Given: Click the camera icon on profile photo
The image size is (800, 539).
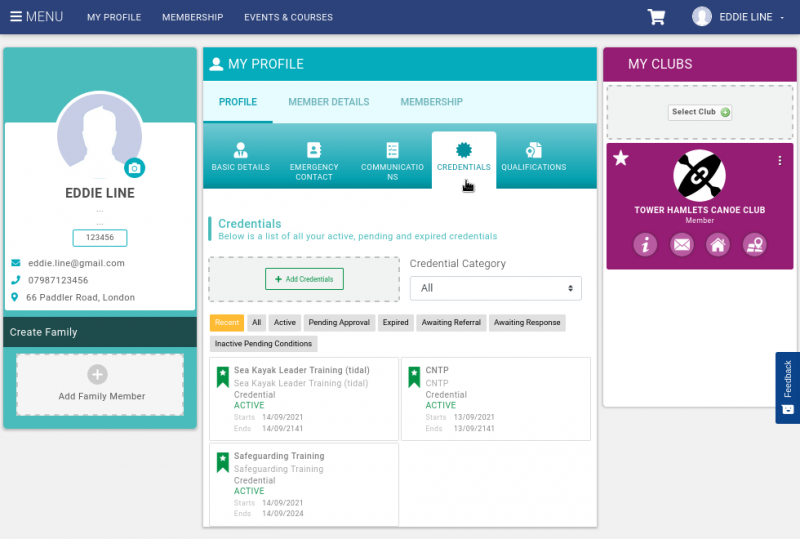Looking at the screenshot, I should pos(134,168).
